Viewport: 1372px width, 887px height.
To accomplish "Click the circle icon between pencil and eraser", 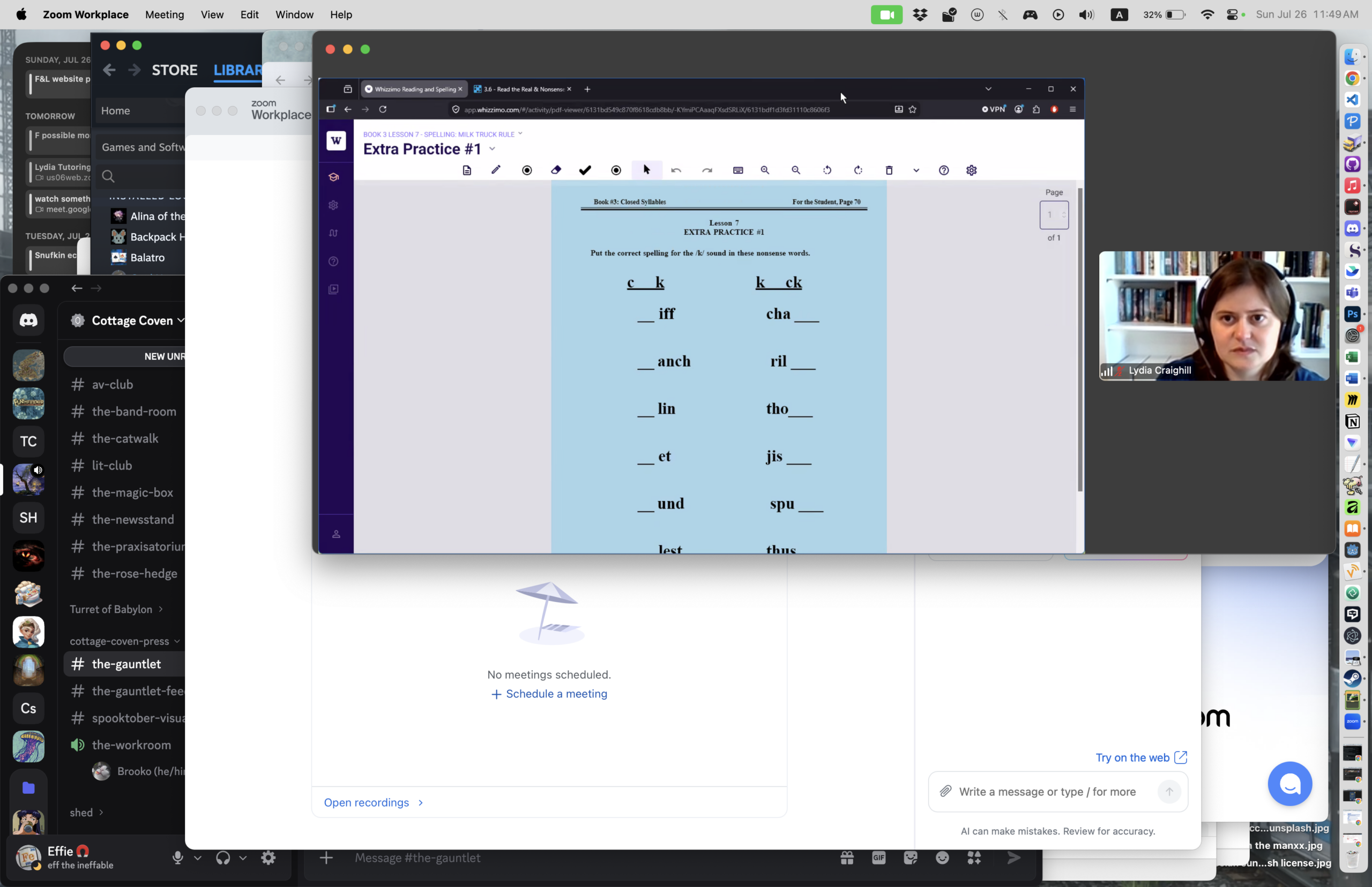I will pyautogui.click(x=527, y=170).
